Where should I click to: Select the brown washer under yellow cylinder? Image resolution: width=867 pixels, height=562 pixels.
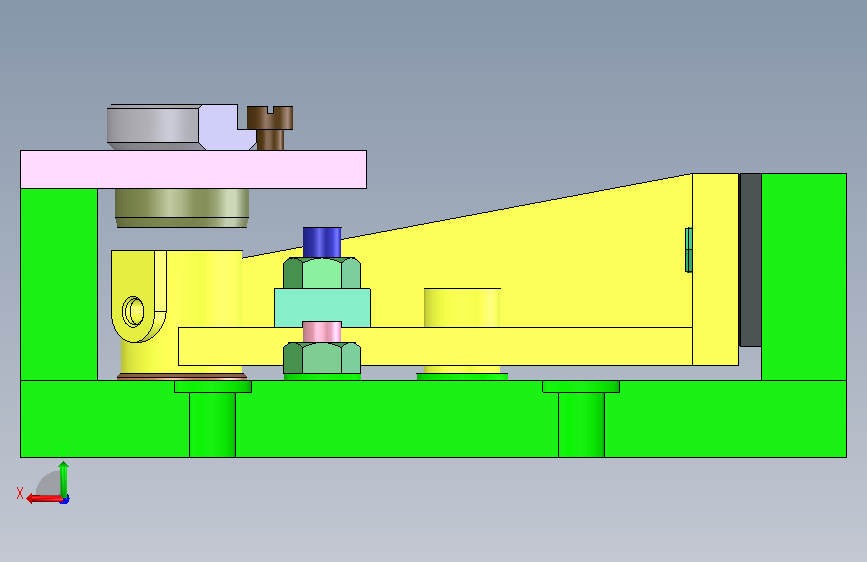coord(182,376)
